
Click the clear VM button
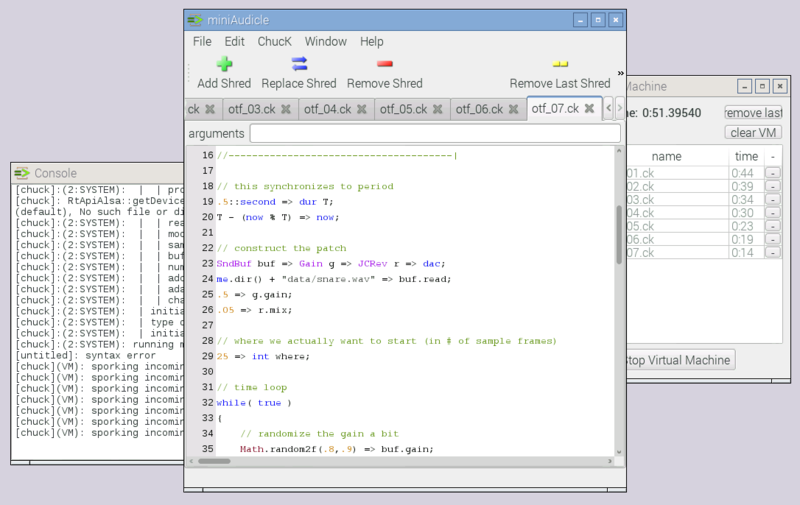click(x=753, y=133)
